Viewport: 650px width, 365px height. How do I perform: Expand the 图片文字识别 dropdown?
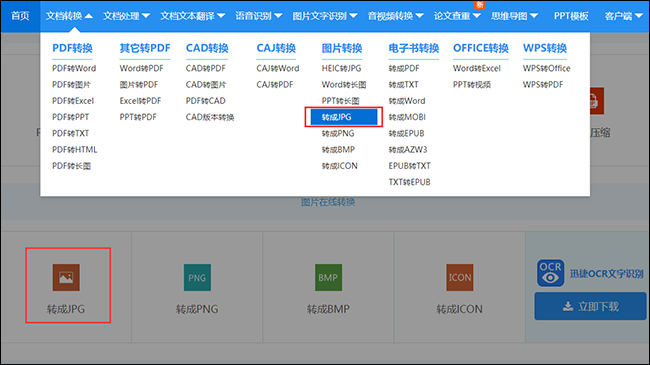click(325, 16)
